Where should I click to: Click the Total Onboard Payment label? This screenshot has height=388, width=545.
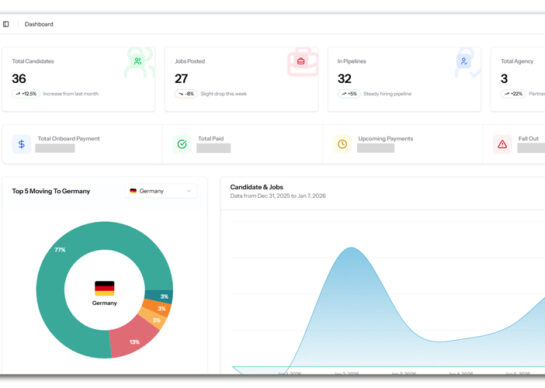(x=69, y=139)
